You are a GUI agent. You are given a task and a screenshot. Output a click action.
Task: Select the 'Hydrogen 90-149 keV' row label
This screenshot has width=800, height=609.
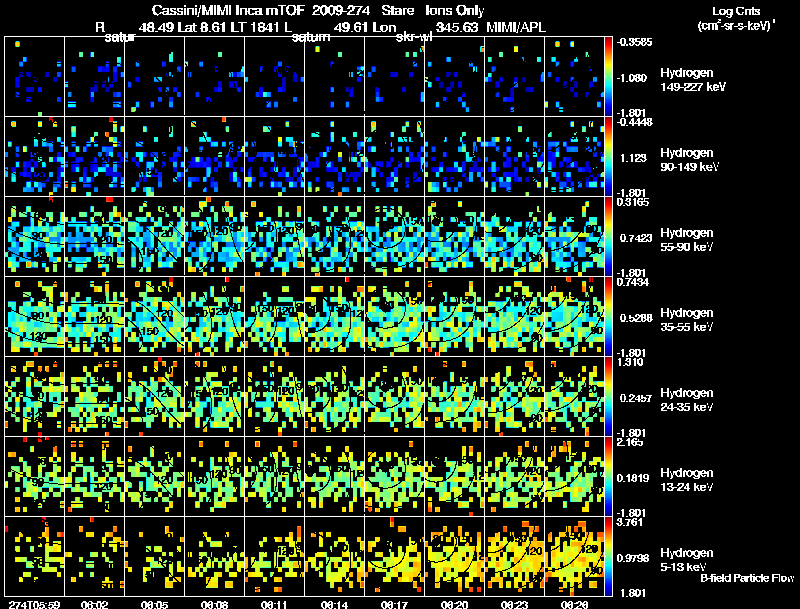coord(689,160)
